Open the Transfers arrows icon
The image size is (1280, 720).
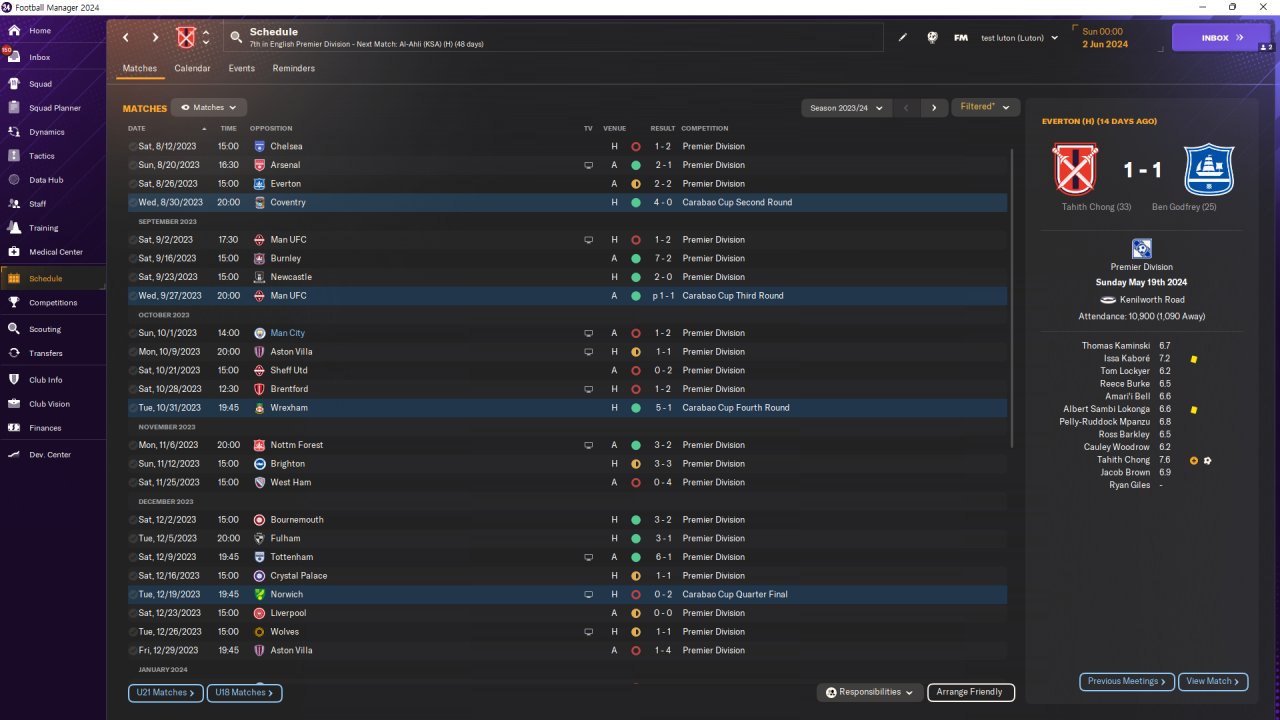pos(14,353)
